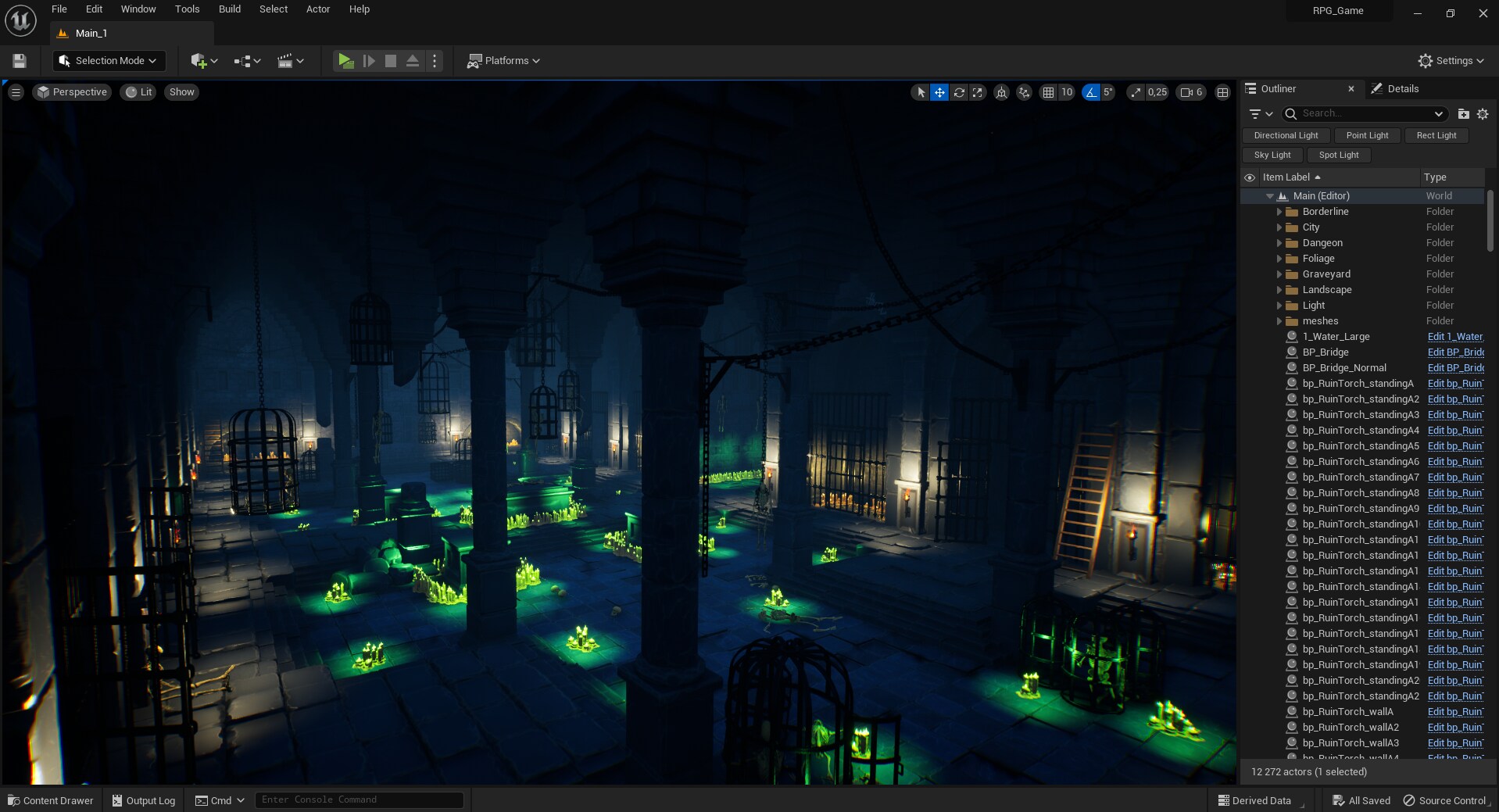The image size is (1499, 812).
Task: Click the Save level icon
Action: [20, 61]
